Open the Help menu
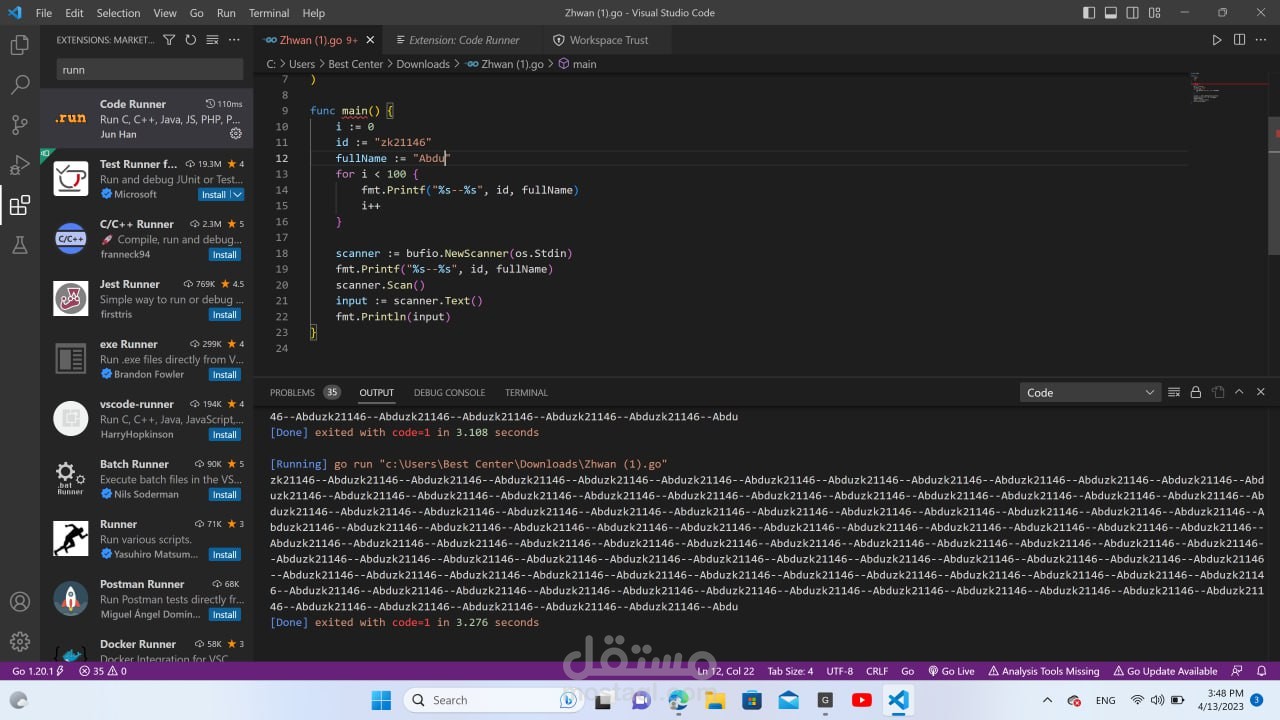1280x720 pixels. [x=313, y=13]
